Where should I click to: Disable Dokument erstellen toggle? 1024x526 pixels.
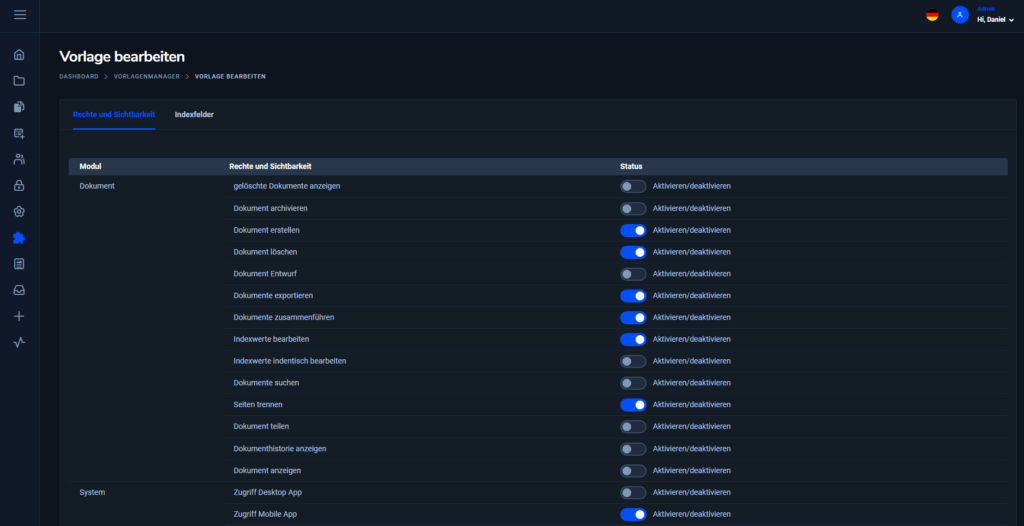[x=633, y=230]
